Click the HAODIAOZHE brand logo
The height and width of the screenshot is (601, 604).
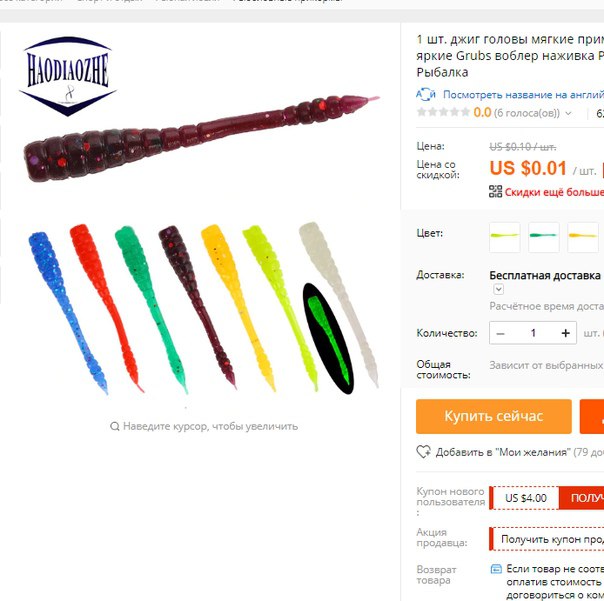[68, 76]
